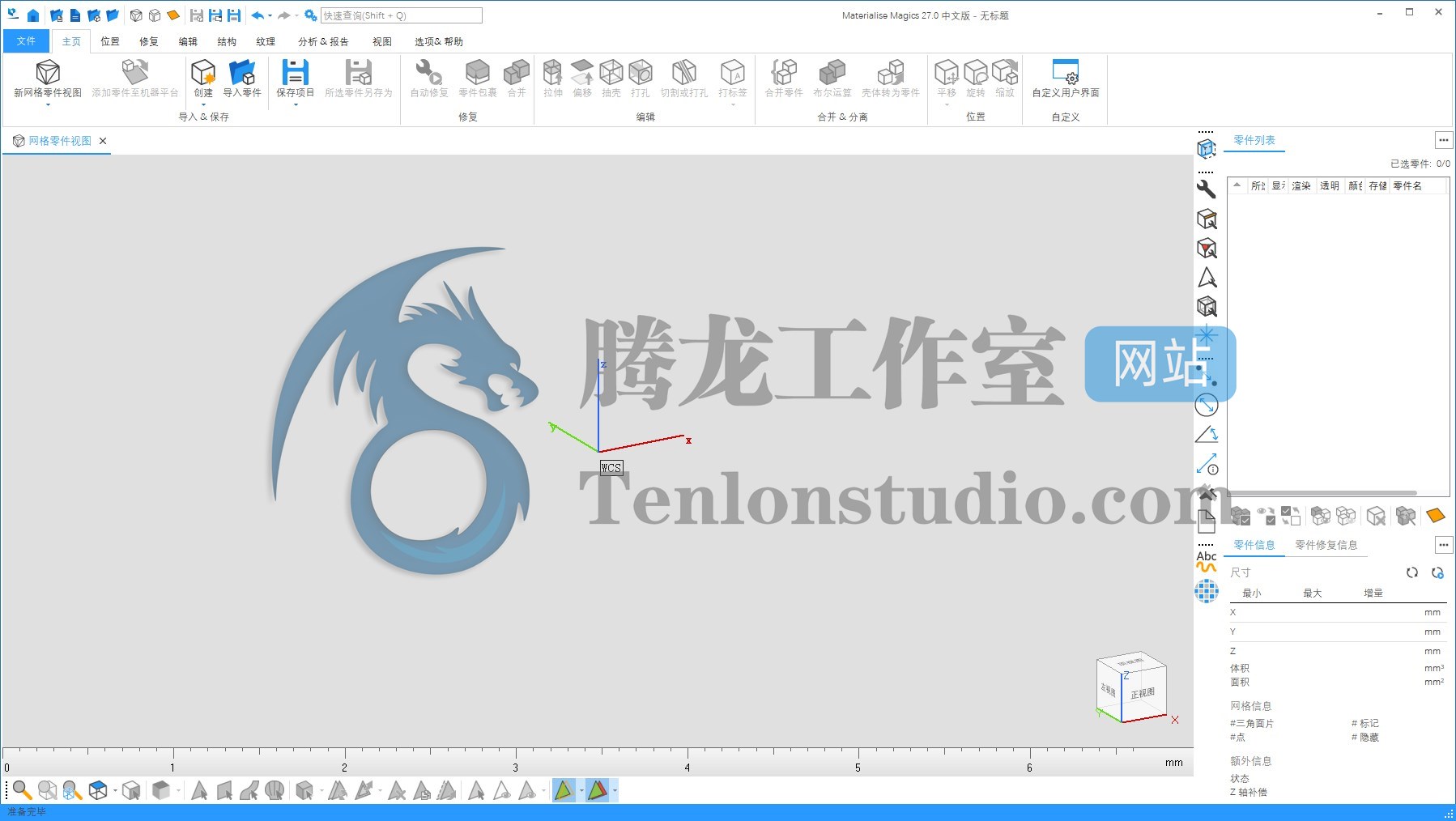Image resolution: width=1456 pixels, height=821 pixels.
Task: Click the orange platform icon below parts list
Action: [1436, 515]
